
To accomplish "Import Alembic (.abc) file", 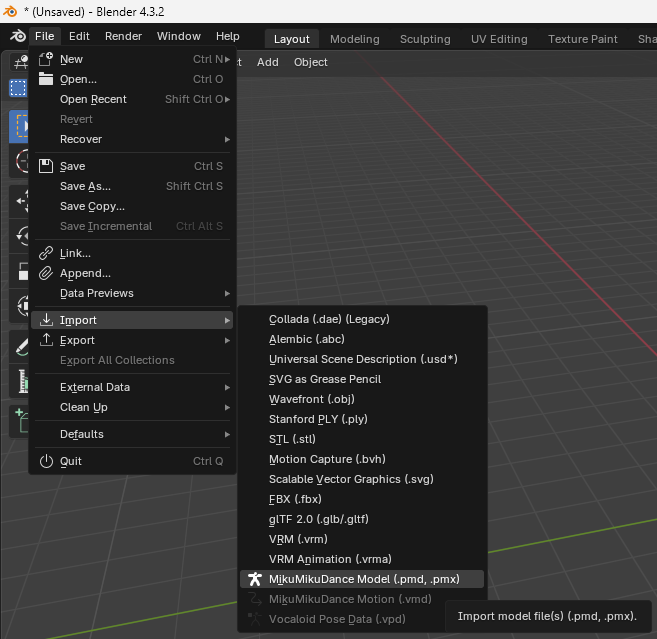I will tap(362, 339).
